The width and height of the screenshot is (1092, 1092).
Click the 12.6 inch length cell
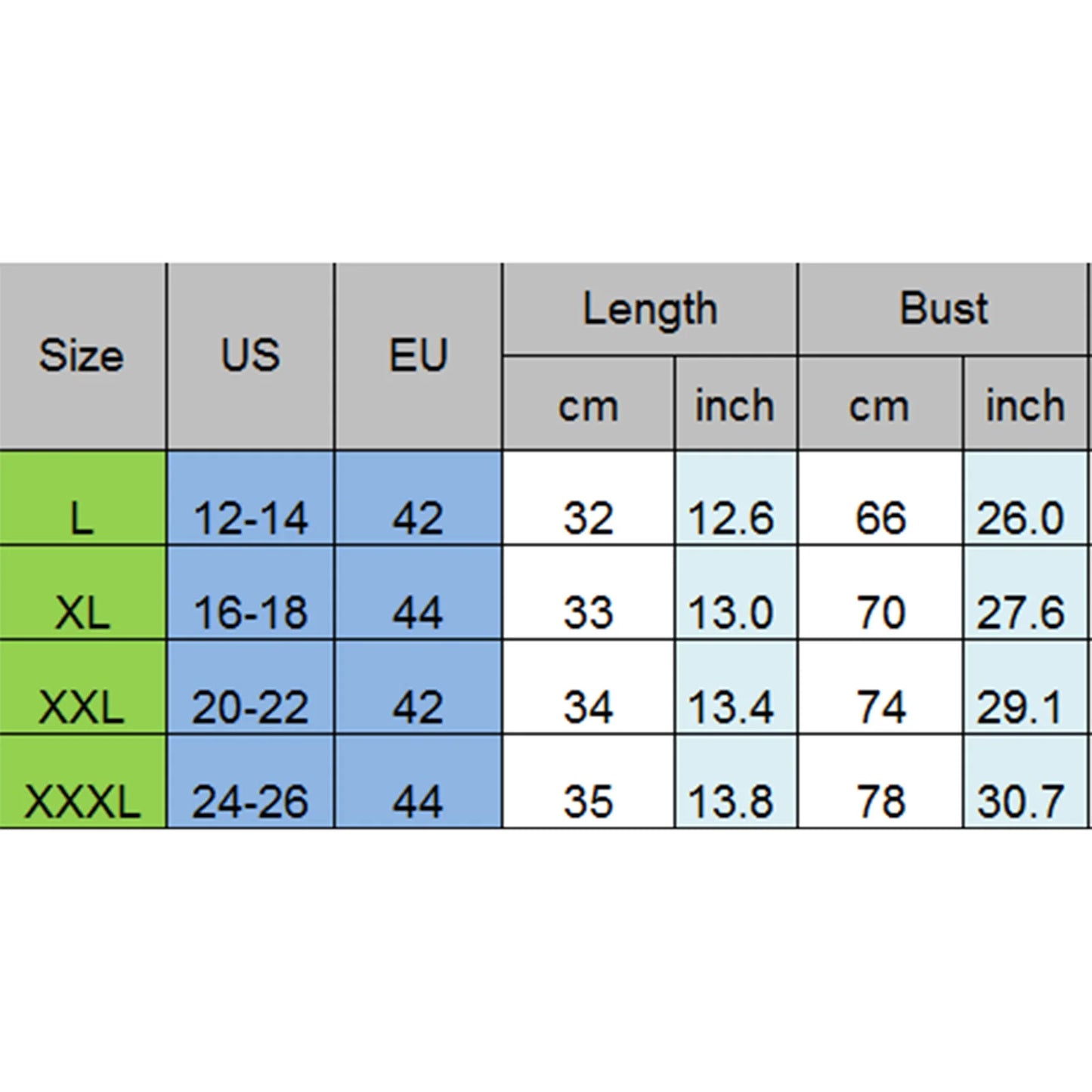(735, 499)
